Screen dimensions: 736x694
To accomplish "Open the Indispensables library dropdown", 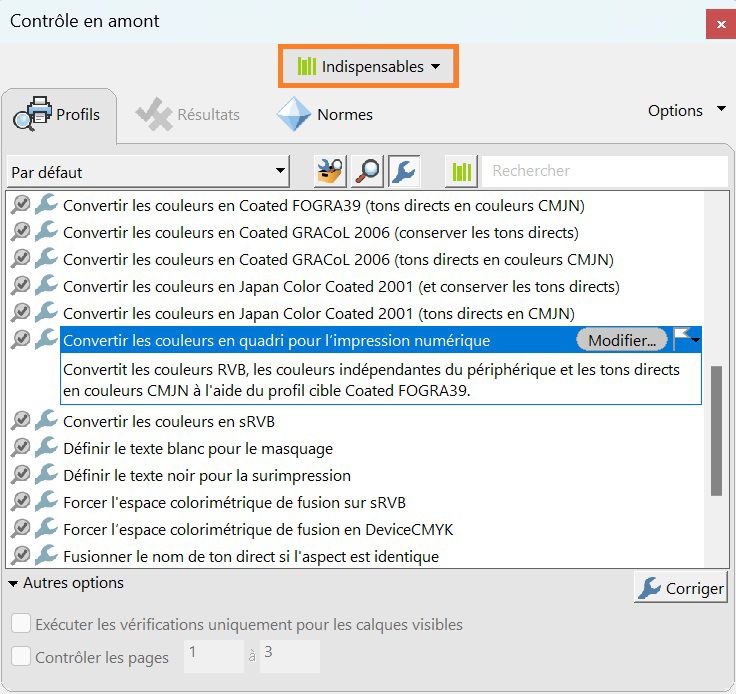I will pyautogui.click(x=368, y=67).
